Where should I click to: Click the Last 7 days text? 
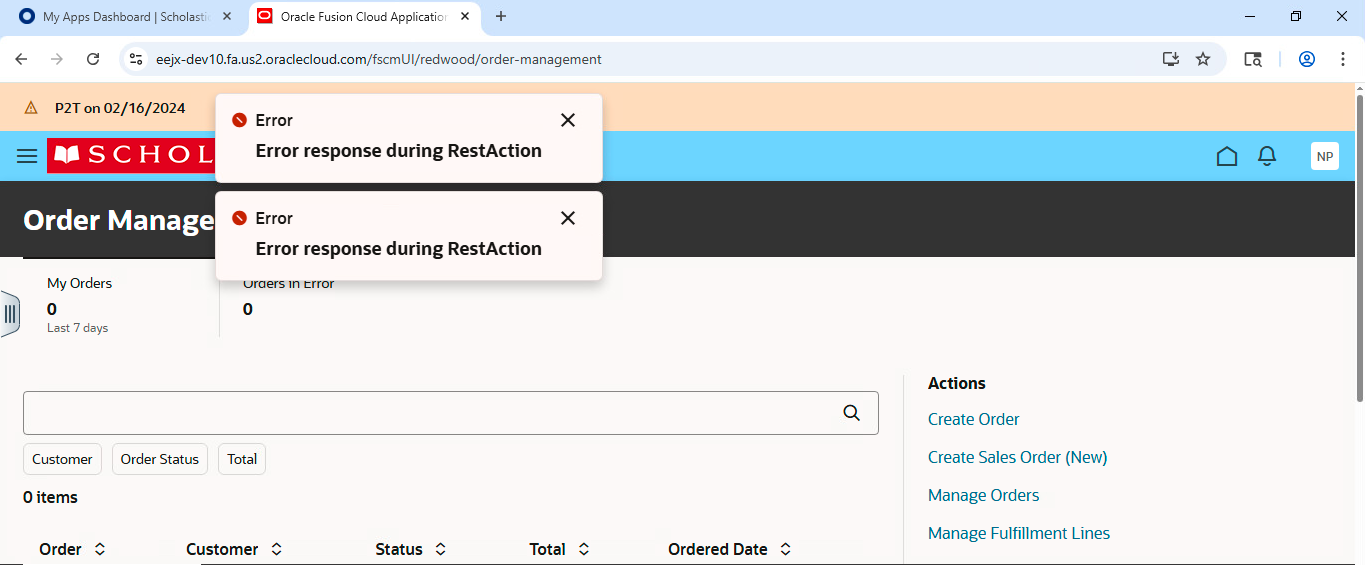click(78, 328)
